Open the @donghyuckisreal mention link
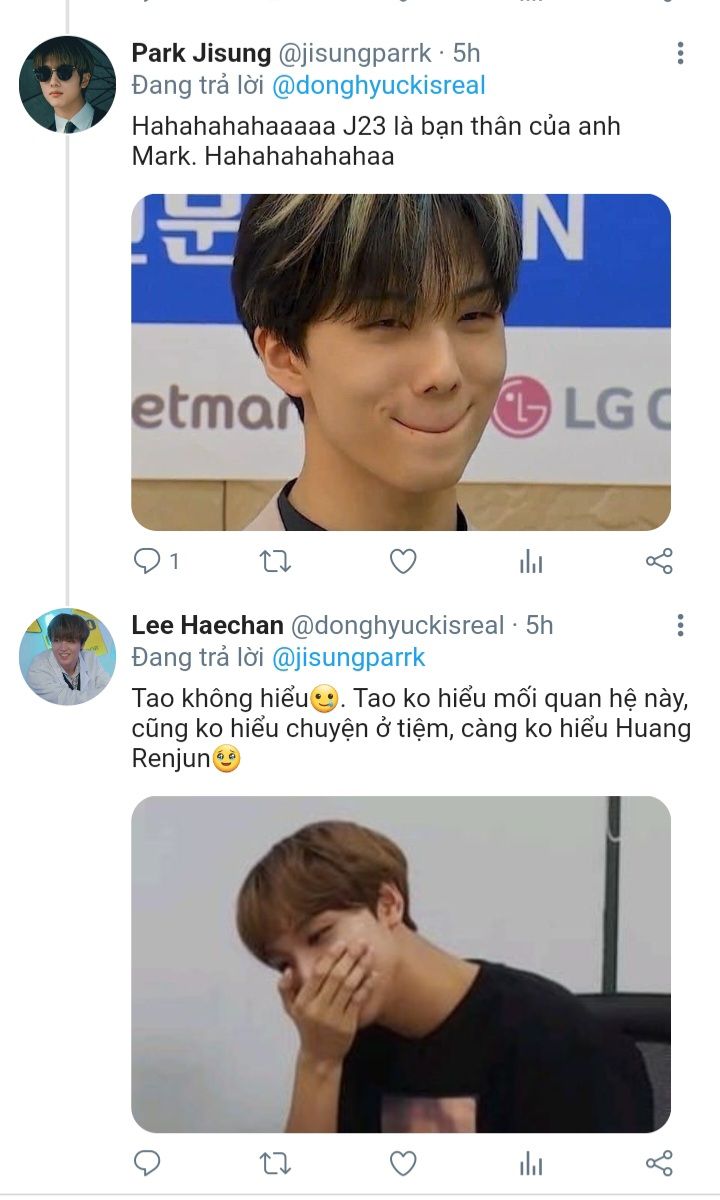The height and width of the screenshot is (1200, 720). point(379,85)
